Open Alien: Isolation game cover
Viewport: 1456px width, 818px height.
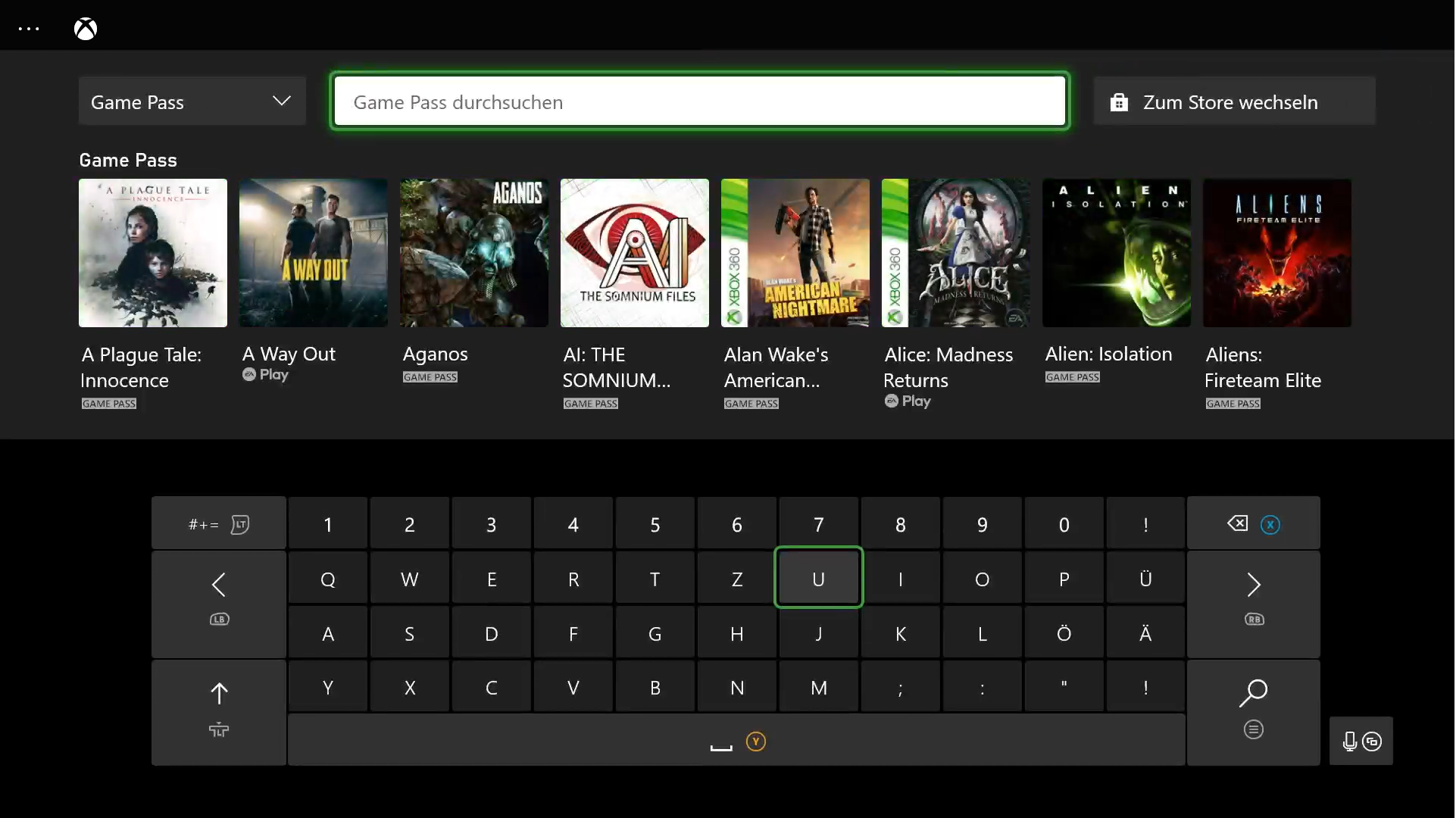pyautogui.click(x=1117, y=253)
